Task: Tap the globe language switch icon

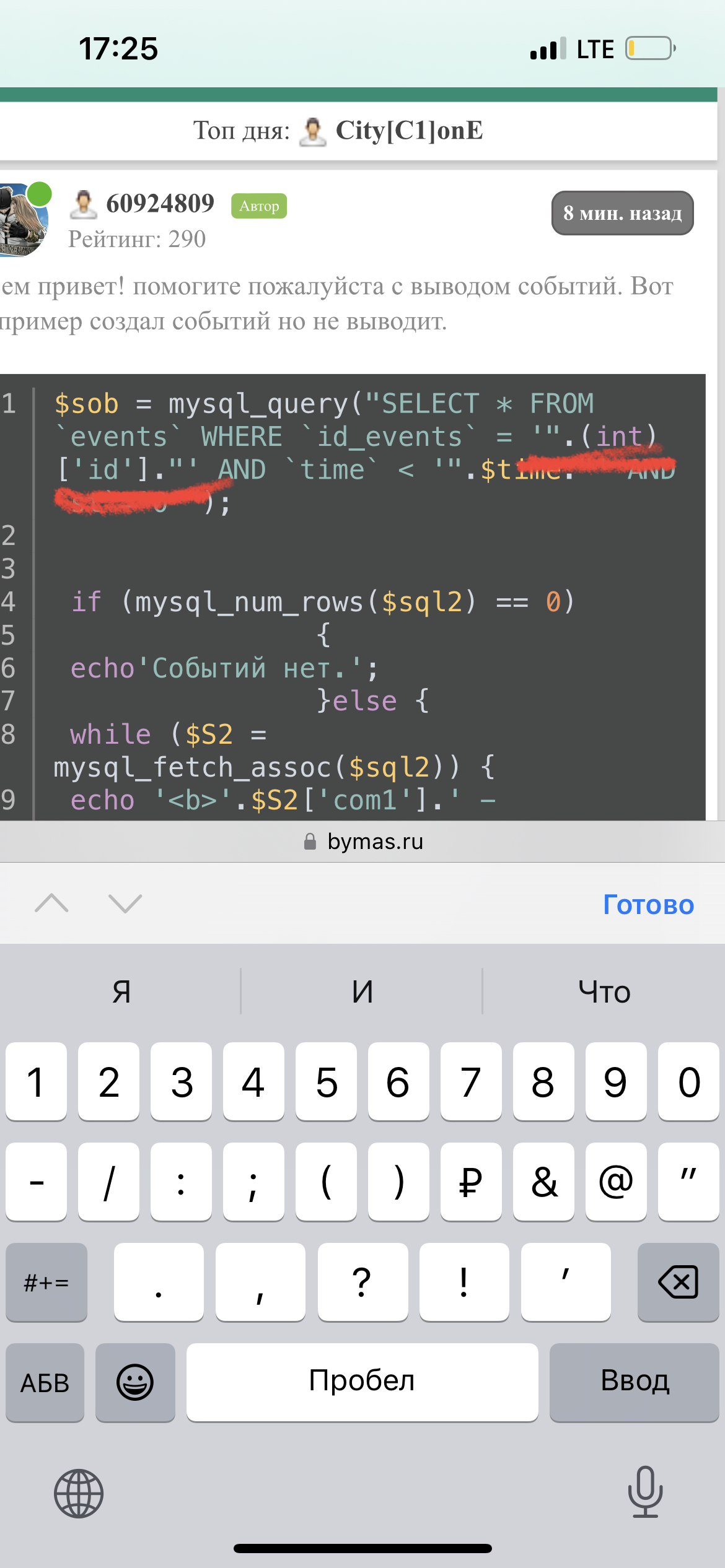Action: pos(79,1493)
